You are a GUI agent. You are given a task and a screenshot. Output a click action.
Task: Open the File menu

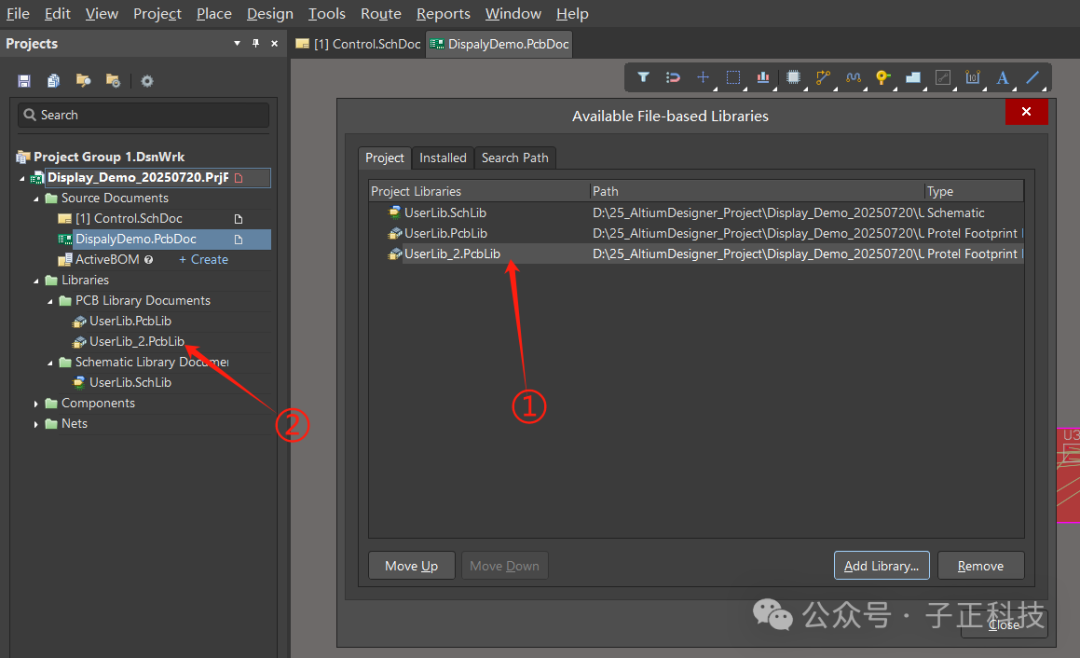[17, 14]
